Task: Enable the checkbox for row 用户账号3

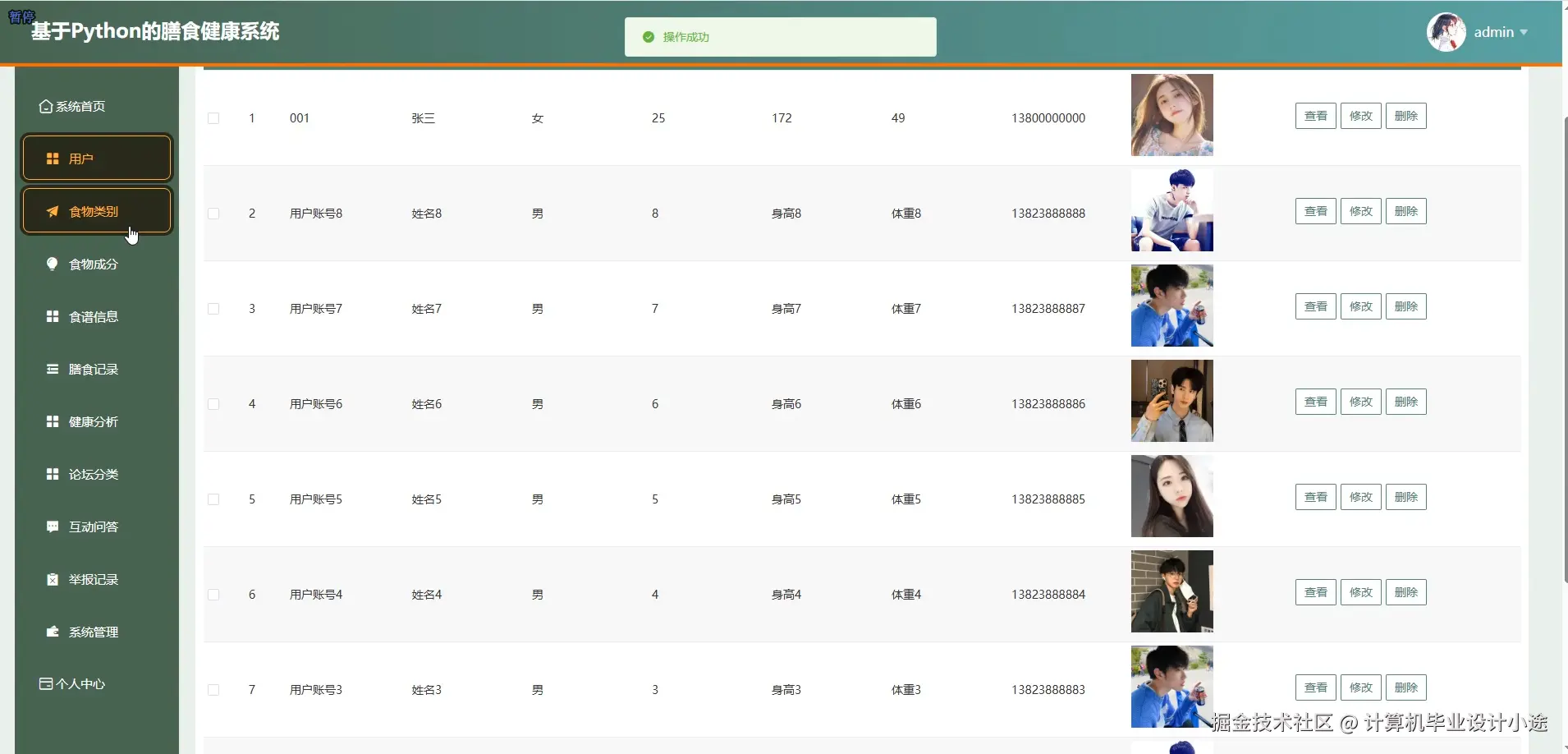Action: [x=213, y=690]
